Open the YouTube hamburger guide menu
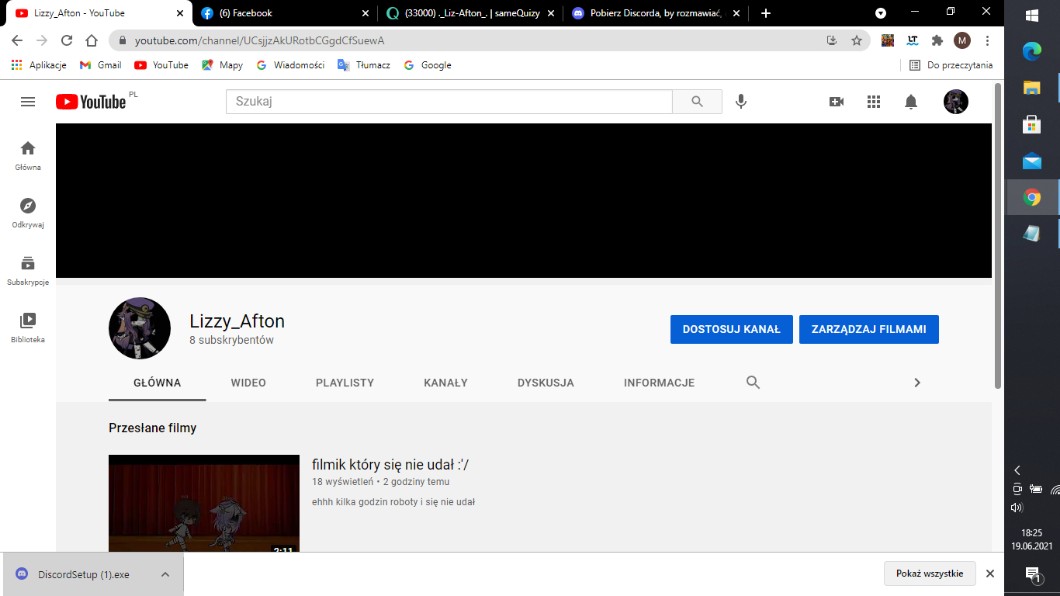This screenshot has width=1060, height=596. coord(28,102)
